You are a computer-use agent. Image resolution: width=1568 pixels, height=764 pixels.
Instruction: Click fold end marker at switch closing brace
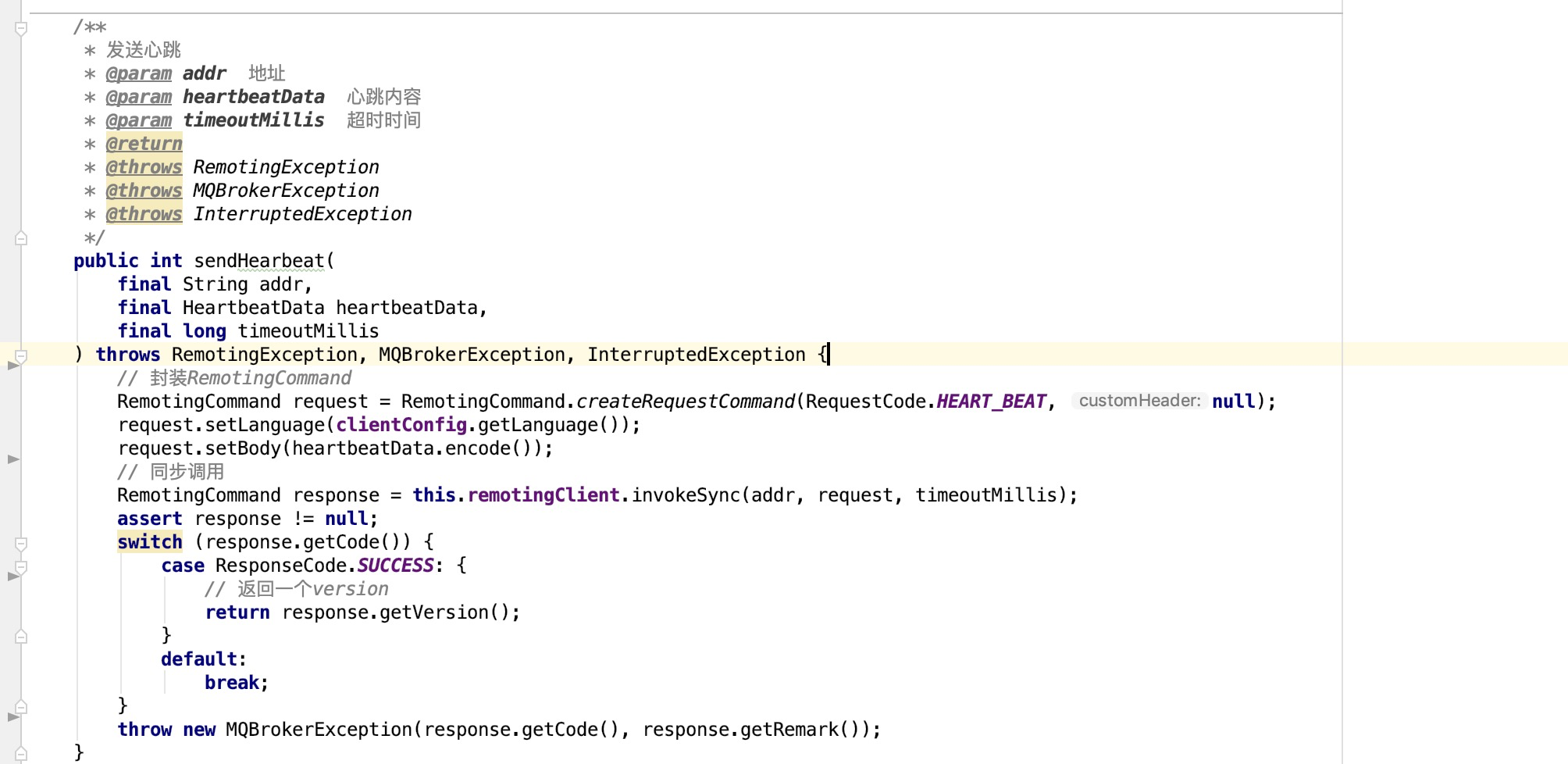[x=22, y=707]
